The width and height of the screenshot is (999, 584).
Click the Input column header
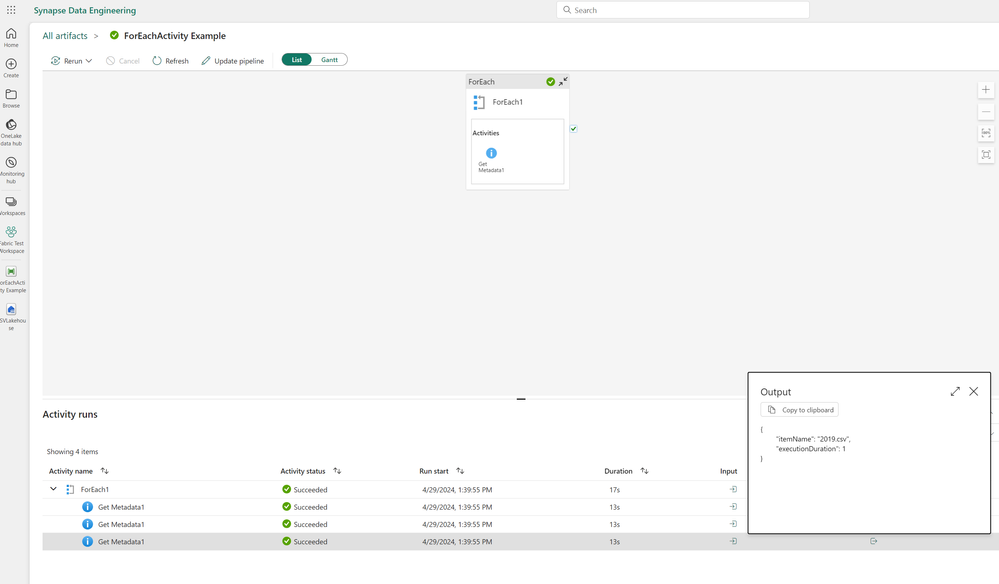(x=728, y=471)
